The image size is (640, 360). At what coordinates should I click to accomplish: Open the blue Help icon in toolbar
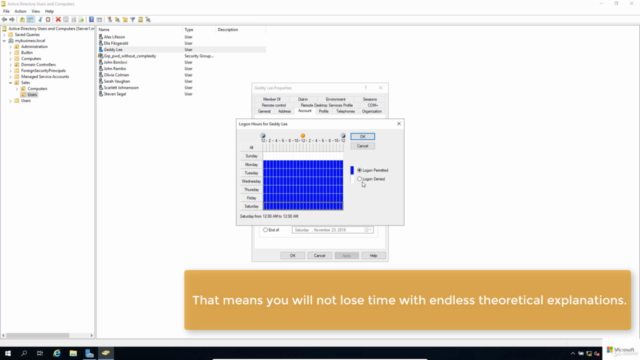(91, 20)
